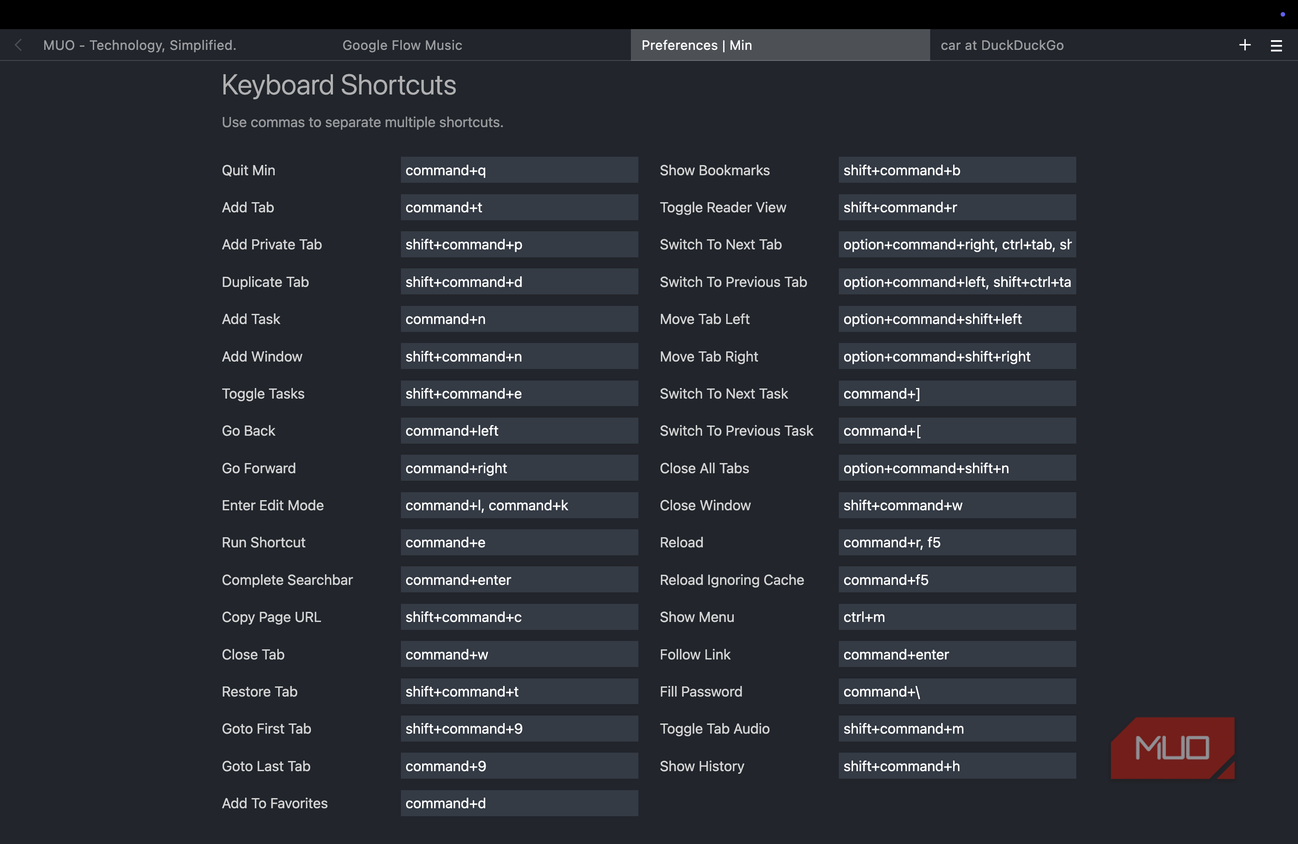Edit the Add Tab shortcut field
The height and width of the screenshot is (844, 1298).
point(519,207)
